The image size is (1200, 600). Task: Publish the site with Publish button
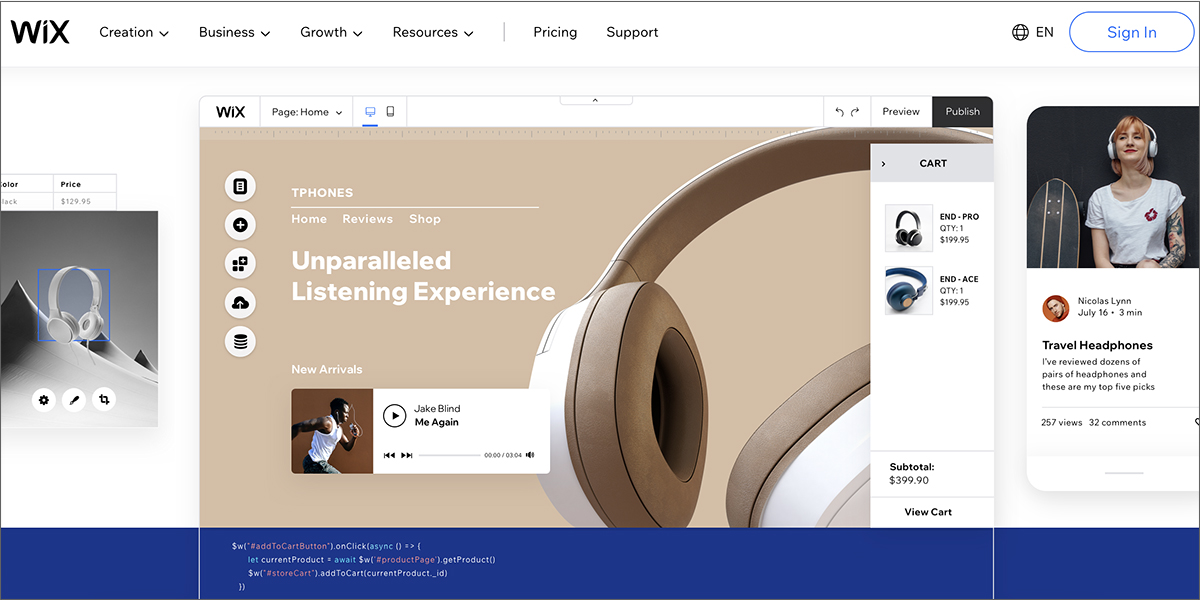coord(963,112)
